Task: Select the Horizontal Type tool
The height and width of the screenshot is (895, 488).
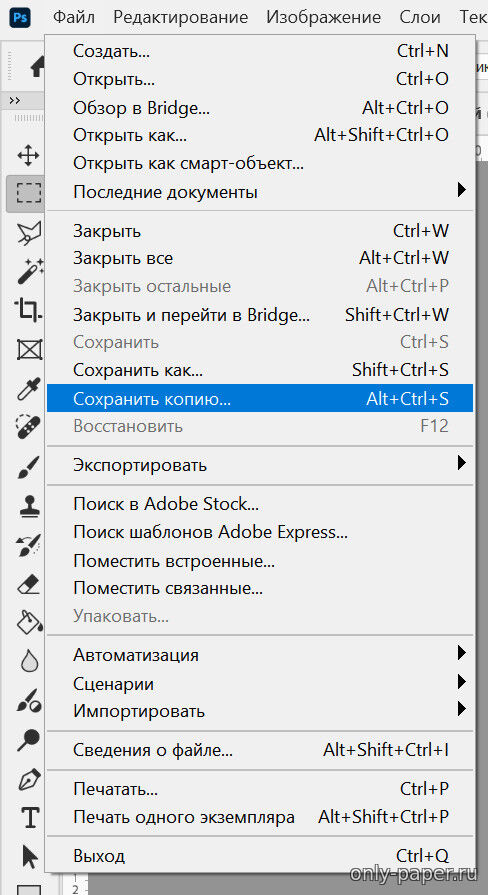Action: 29,817
